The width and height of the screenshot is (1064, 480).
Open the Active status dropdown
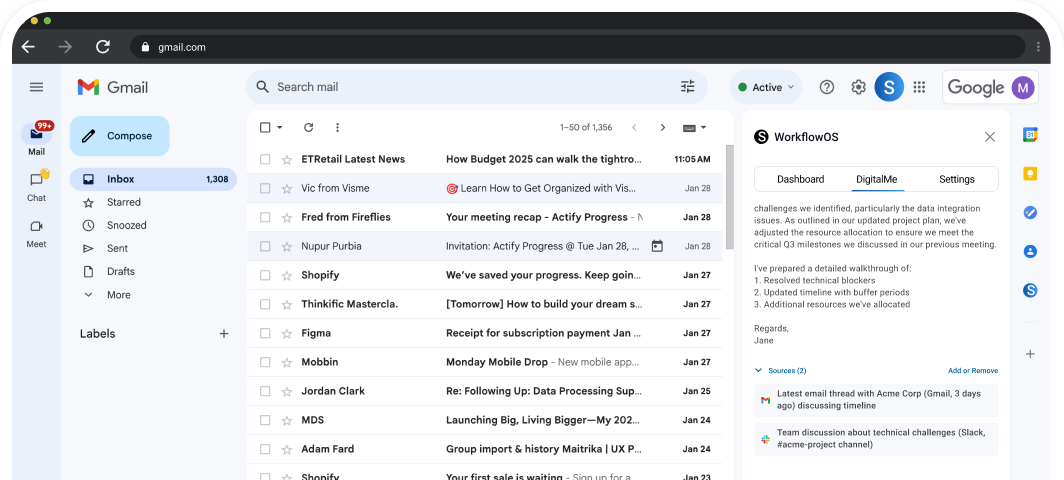point(765,87)
